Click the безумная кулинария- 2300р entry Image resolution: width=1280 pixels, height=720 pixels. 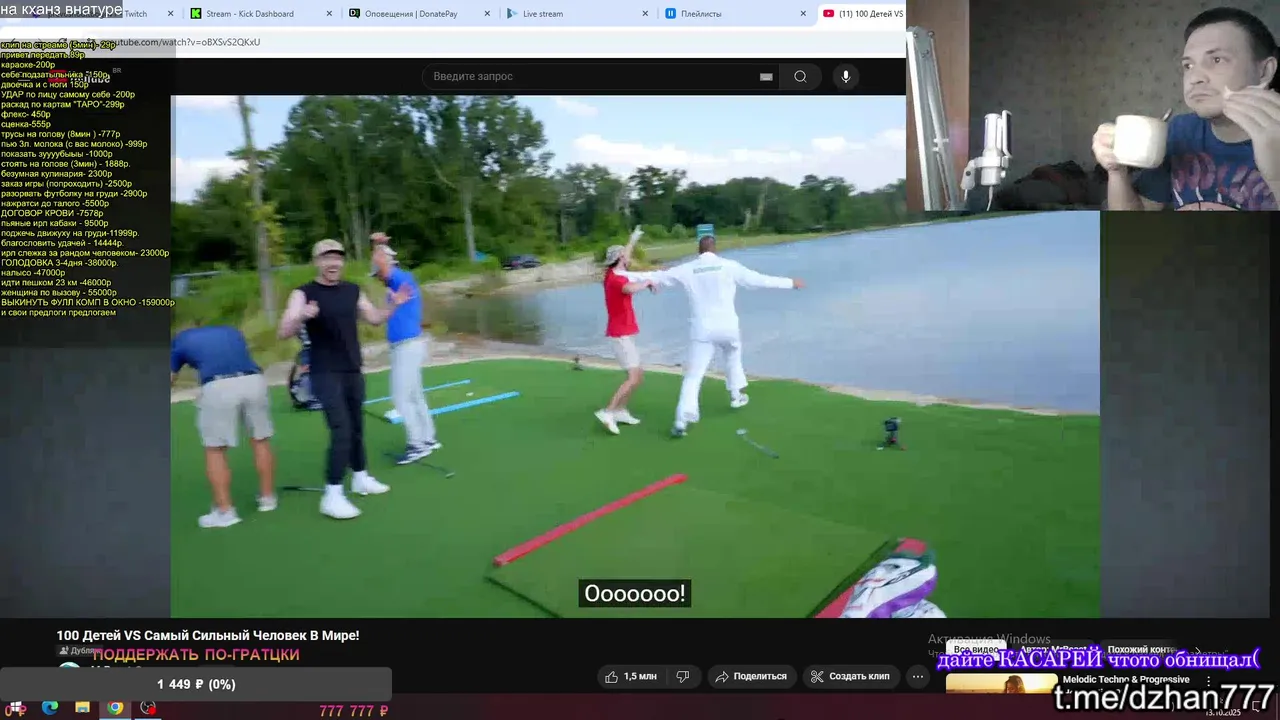click(x=57, y=174)
